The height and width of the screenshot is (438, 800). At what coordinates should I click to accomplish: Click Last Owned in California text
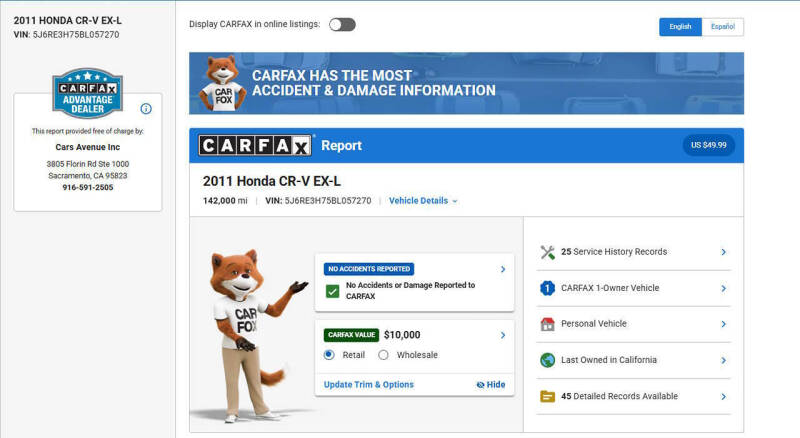pyautogui.click(x=609, y=360)
